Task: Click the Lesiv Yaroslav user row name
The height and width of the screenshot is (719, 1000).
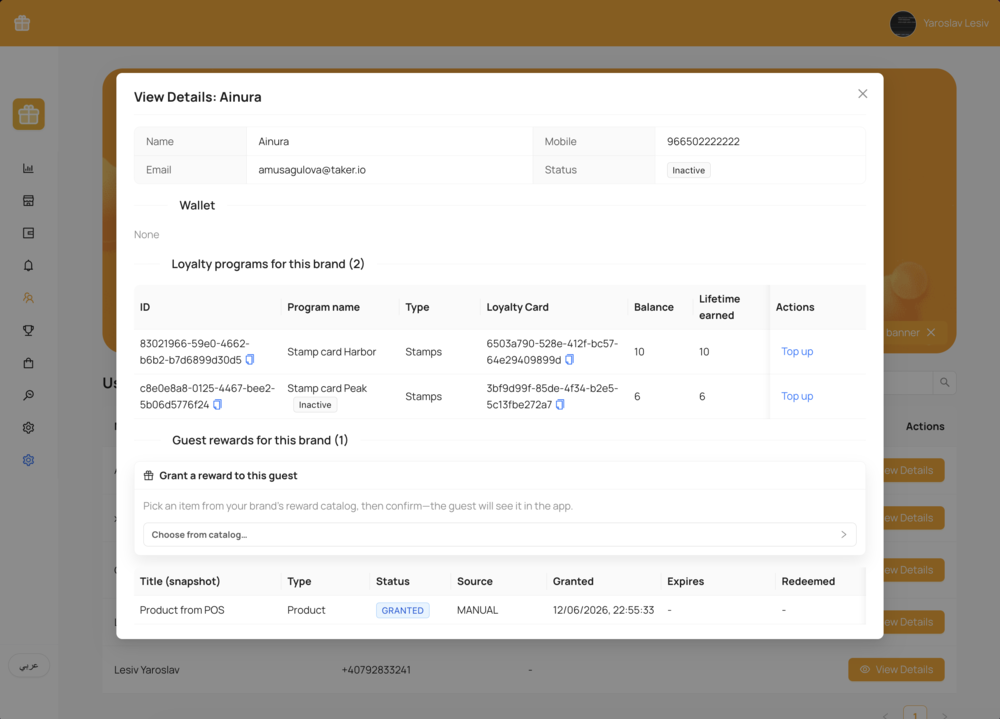Action: click(x=147, y=670)
